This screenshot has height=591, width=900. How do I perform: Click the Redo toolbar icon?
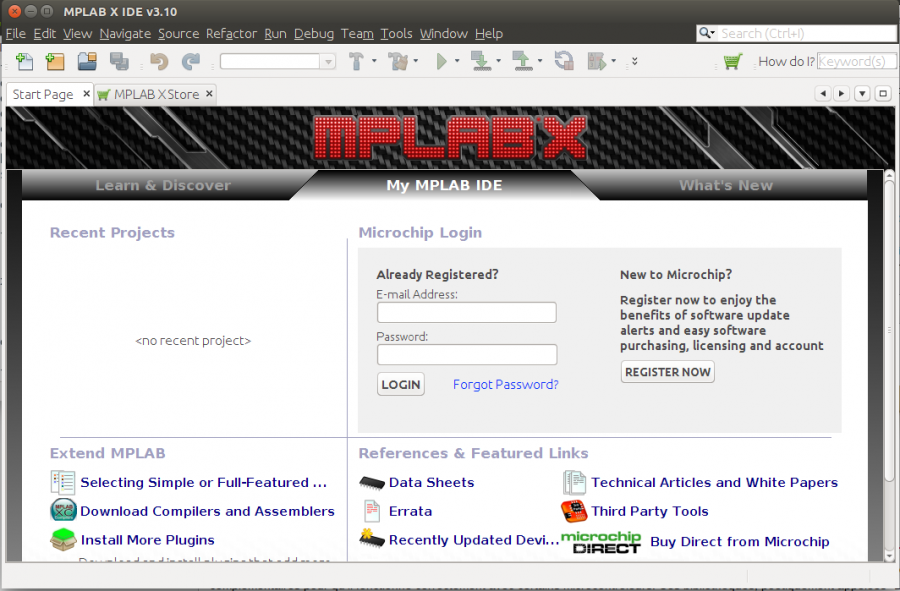pyautogui.click(x=191, y=61)
